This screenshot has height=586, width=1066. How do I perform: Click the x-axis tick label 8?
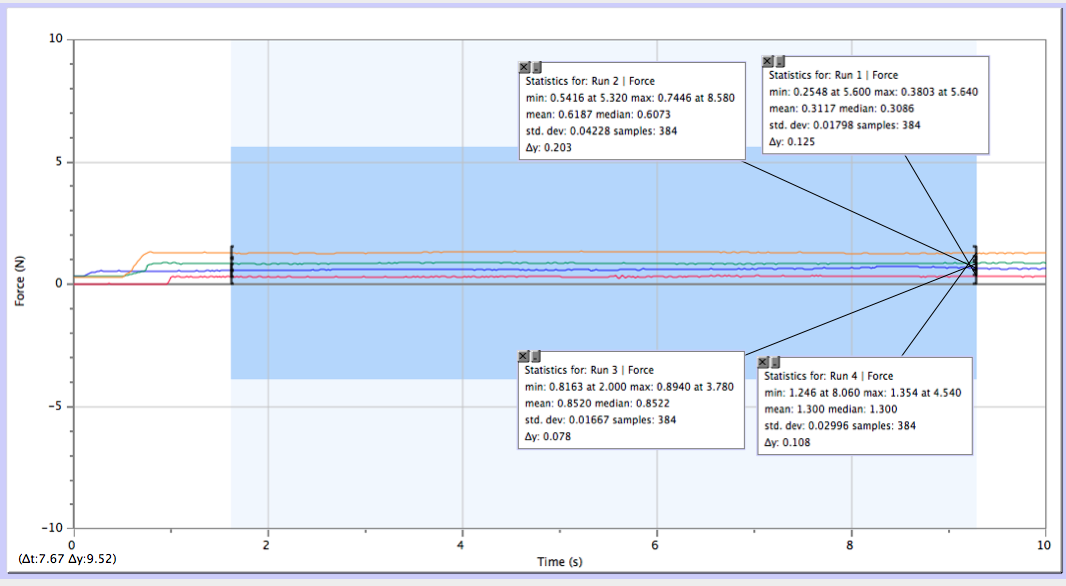(x=850, y=545)
